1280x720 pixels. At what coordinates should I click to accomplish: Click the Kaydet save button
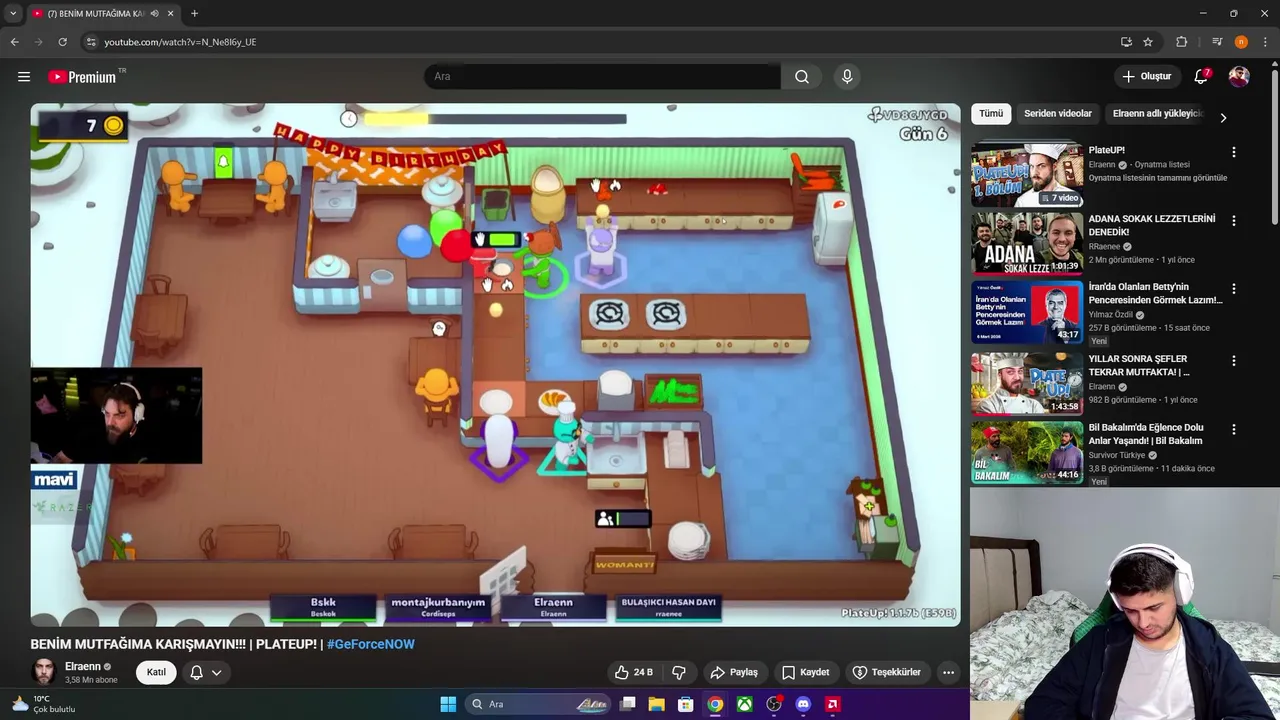pos(805,672)
